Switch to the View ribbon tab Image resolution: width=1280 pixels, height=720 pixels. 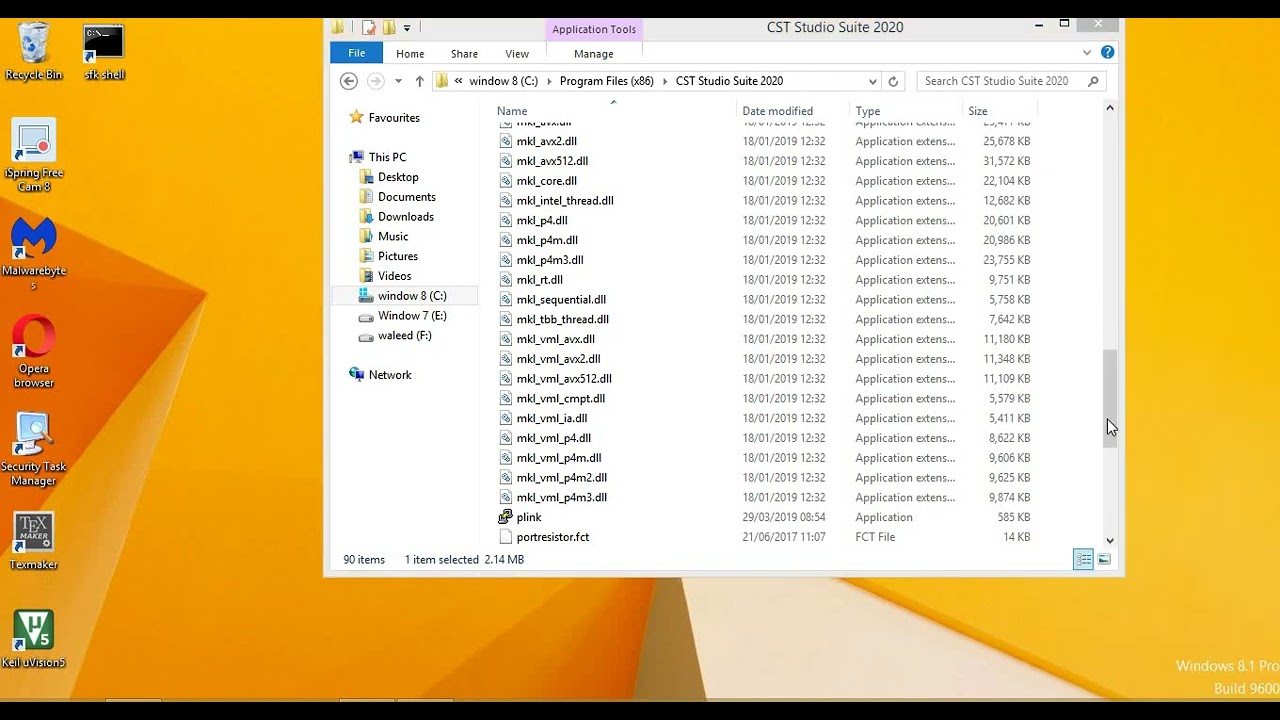click(x=517, y=54)
